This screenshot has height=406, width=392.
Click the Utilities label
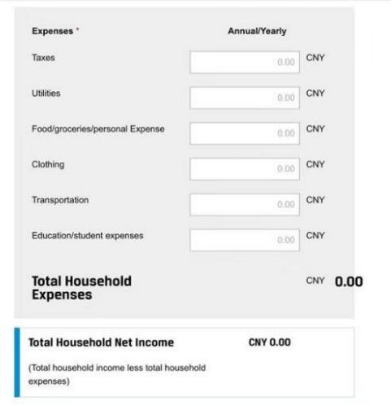pos(46,93)
